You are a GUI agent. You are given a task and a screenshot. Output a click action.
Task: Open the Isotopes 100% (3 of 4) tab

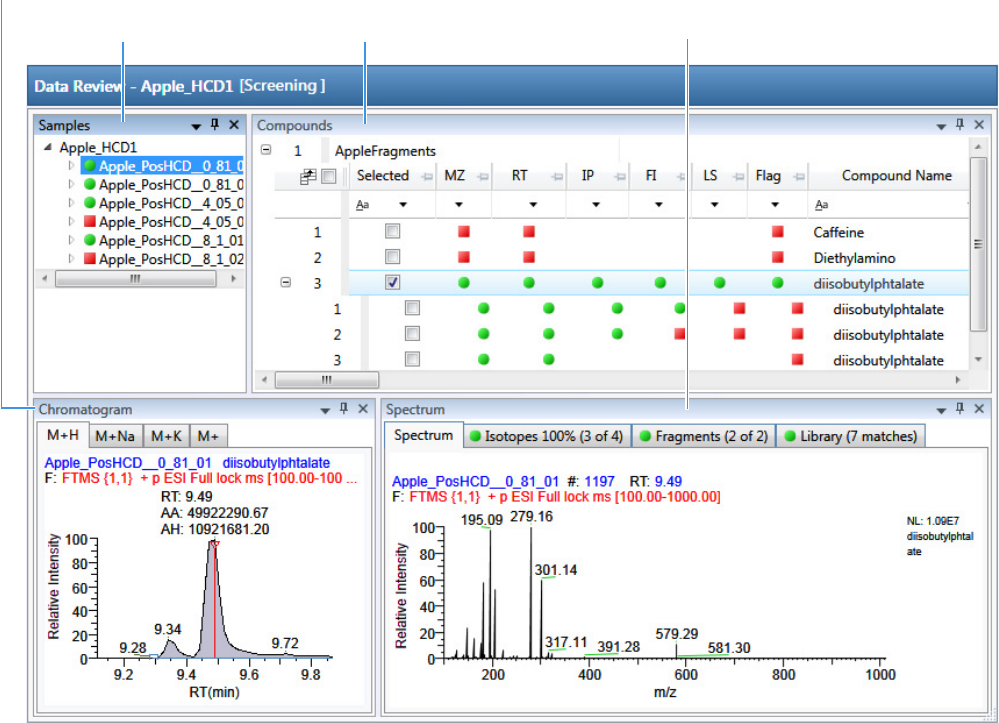pos(547,436)
